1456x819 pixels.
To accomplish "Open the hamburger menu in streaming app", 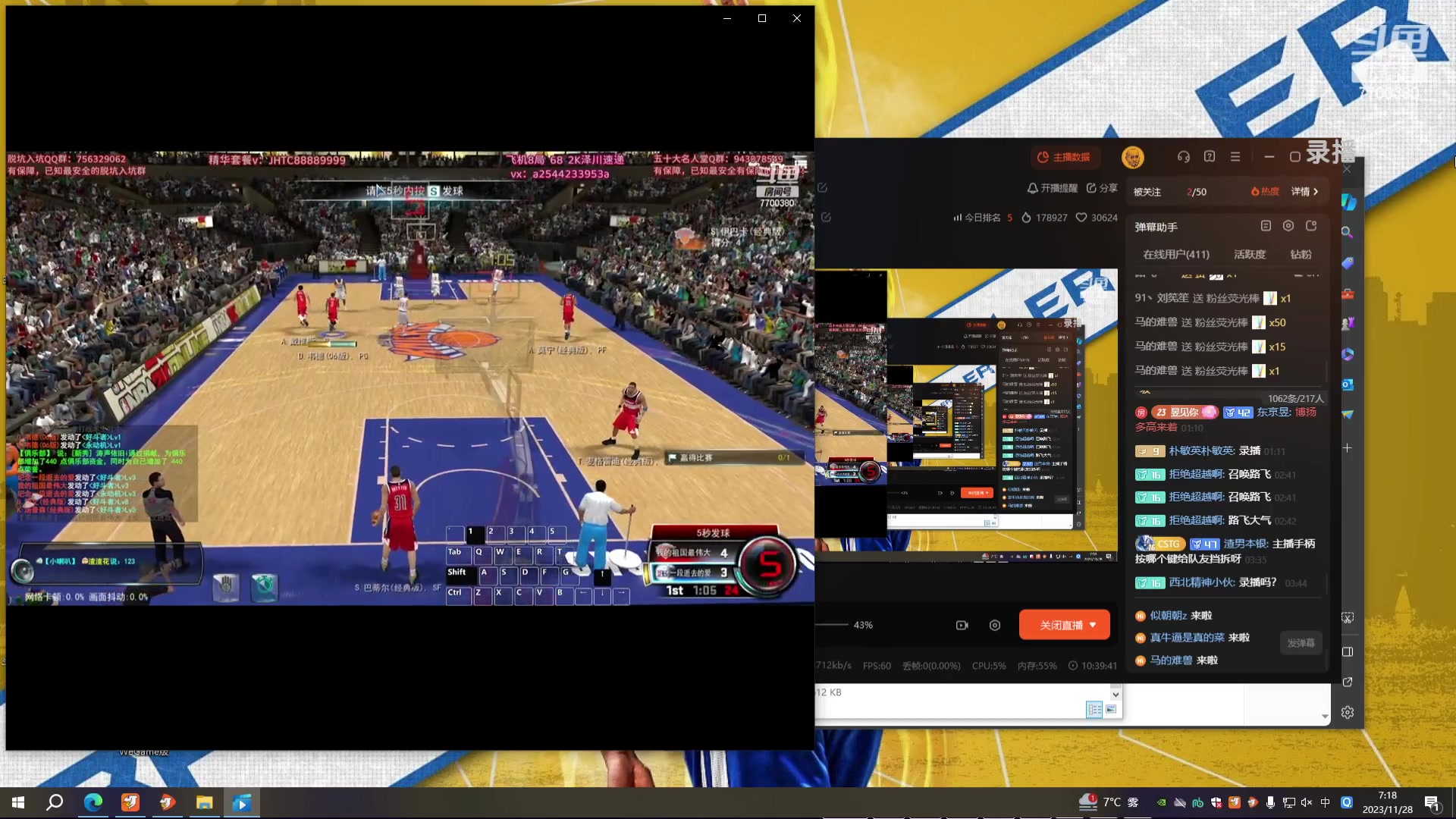I will coord(1235,157).
